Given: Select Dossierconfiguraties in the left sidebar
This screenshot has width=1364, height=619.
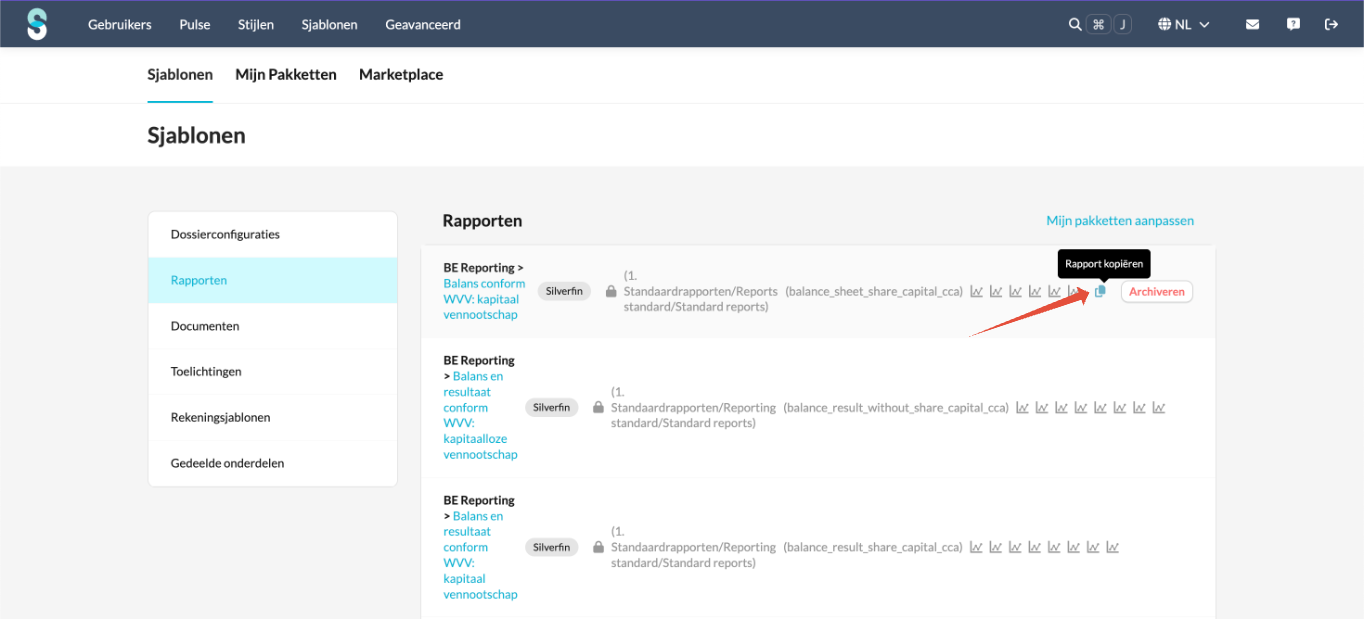Looking at the screenshot, I should point(225,235).
